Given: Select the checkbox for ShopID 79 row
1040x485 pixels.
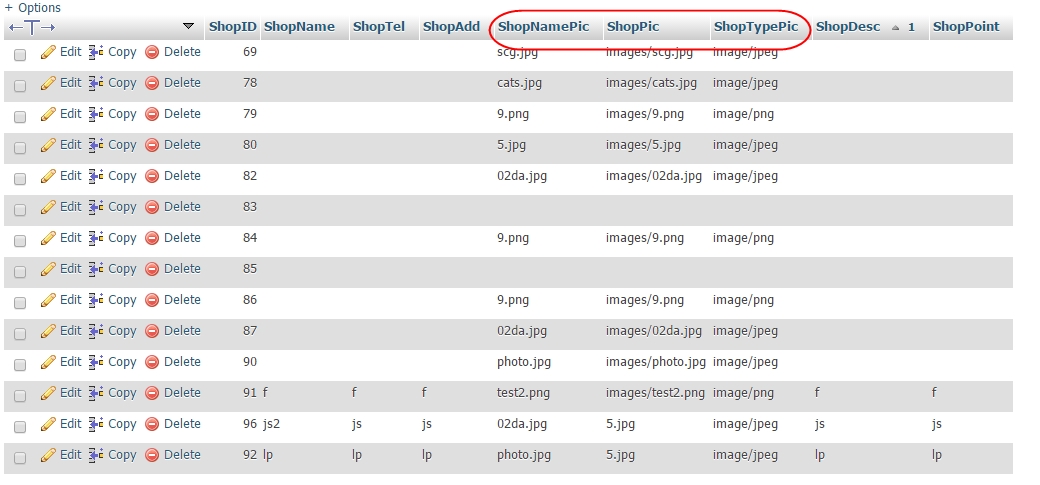Looking at the screenshot, I should [20, 117].
